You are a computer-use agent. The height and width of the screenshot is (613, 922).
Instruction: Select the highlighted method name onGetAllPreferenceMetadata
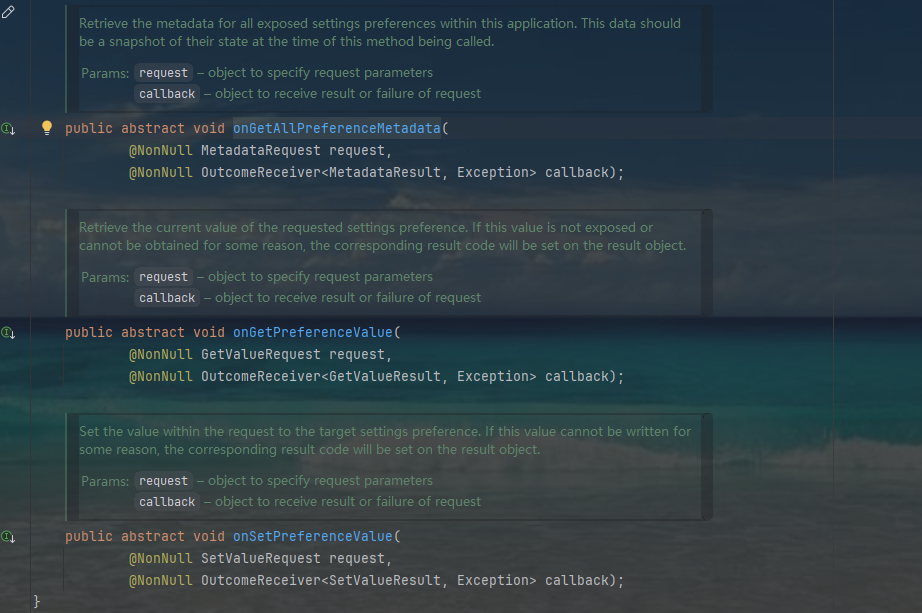click(336, 128)
